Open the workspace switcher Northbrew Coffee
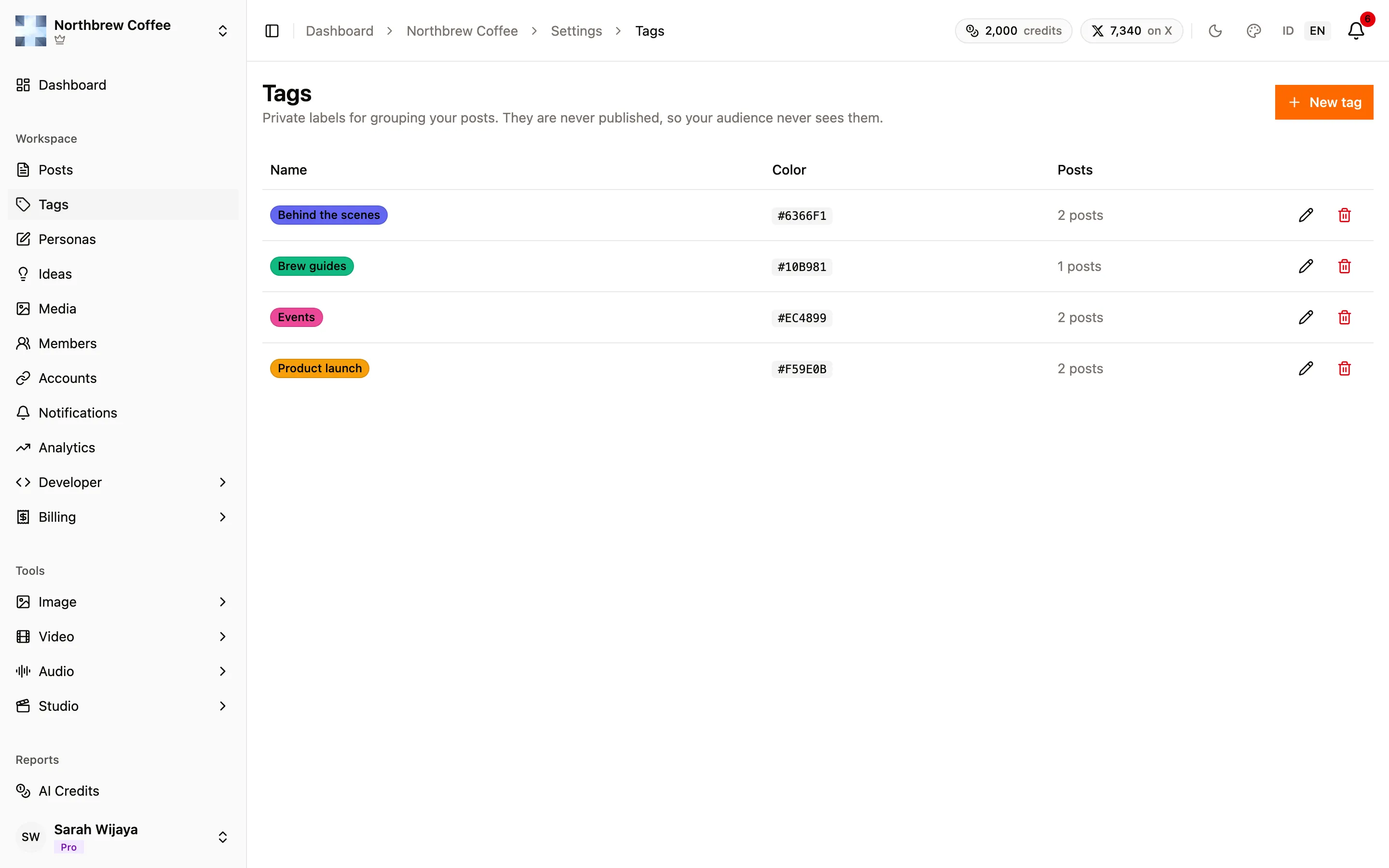This screenshot has height=868, width=1389. click(x=123, y=31)
